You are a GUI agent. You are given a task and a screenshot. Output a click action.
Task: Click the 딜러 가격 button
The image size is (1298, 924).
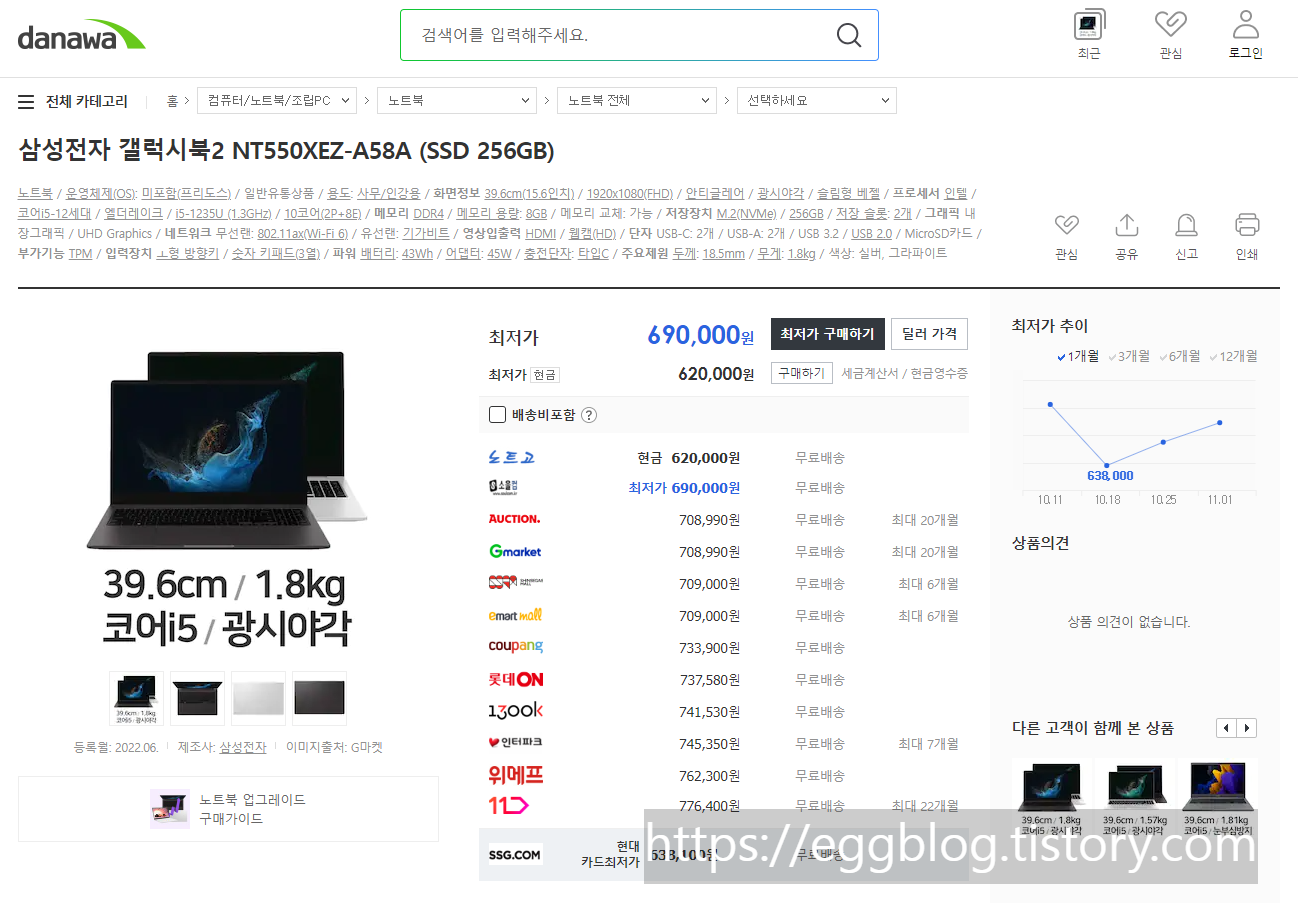pyautogui.click(x=929, y=334)
